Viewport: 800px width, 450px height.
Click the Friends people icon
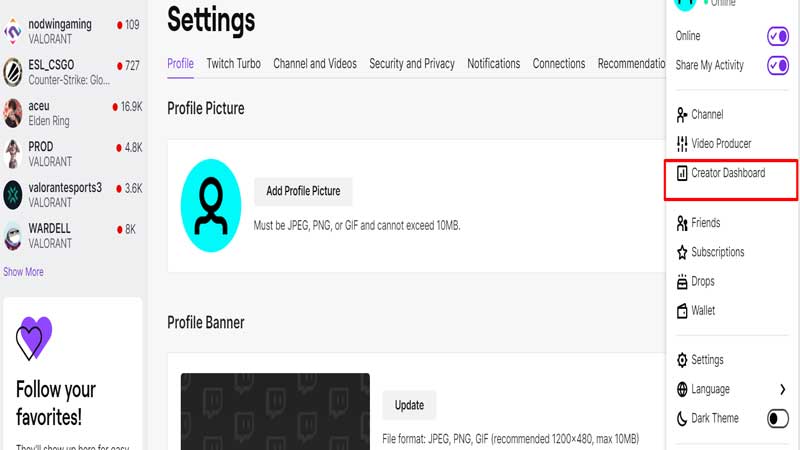[x=682, y=223]
